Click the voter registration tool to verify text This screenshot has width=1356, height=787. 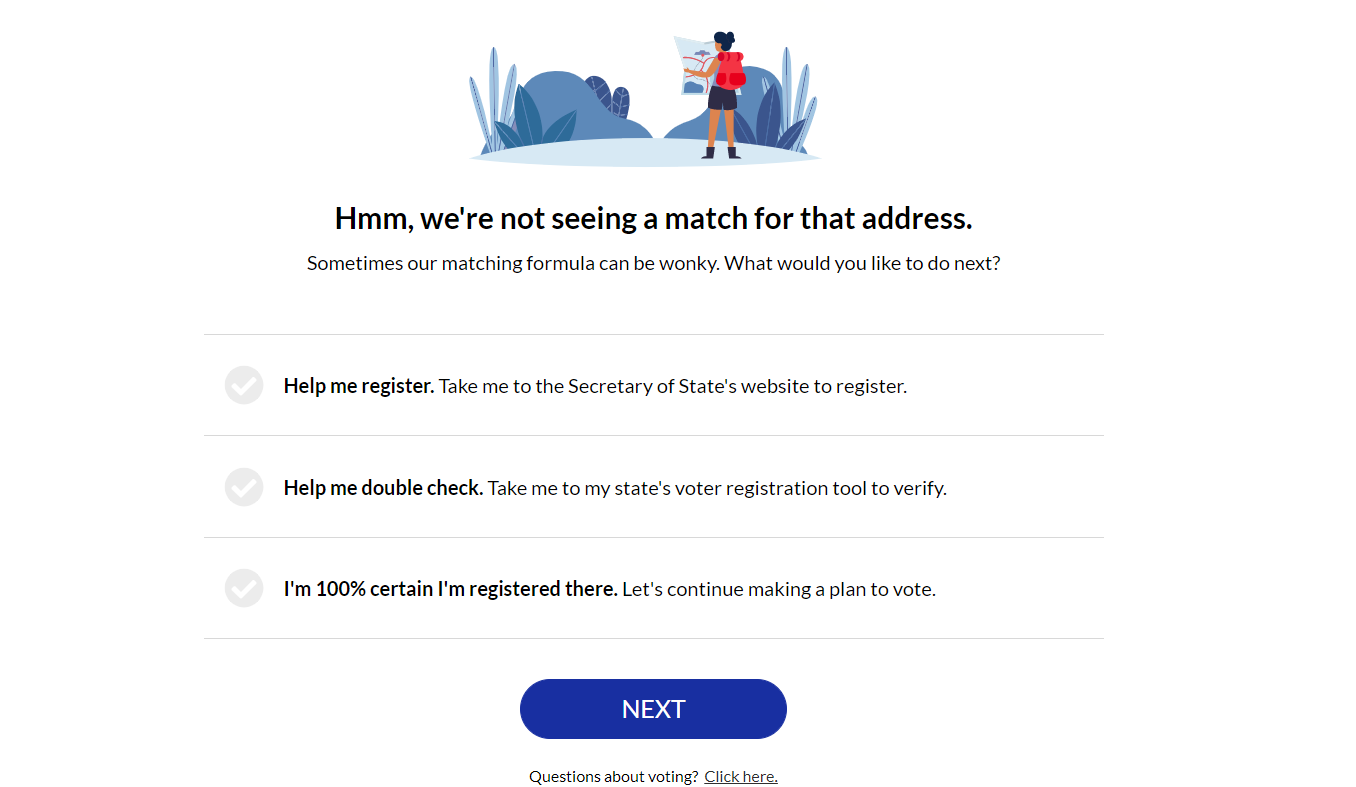point(717,488)
